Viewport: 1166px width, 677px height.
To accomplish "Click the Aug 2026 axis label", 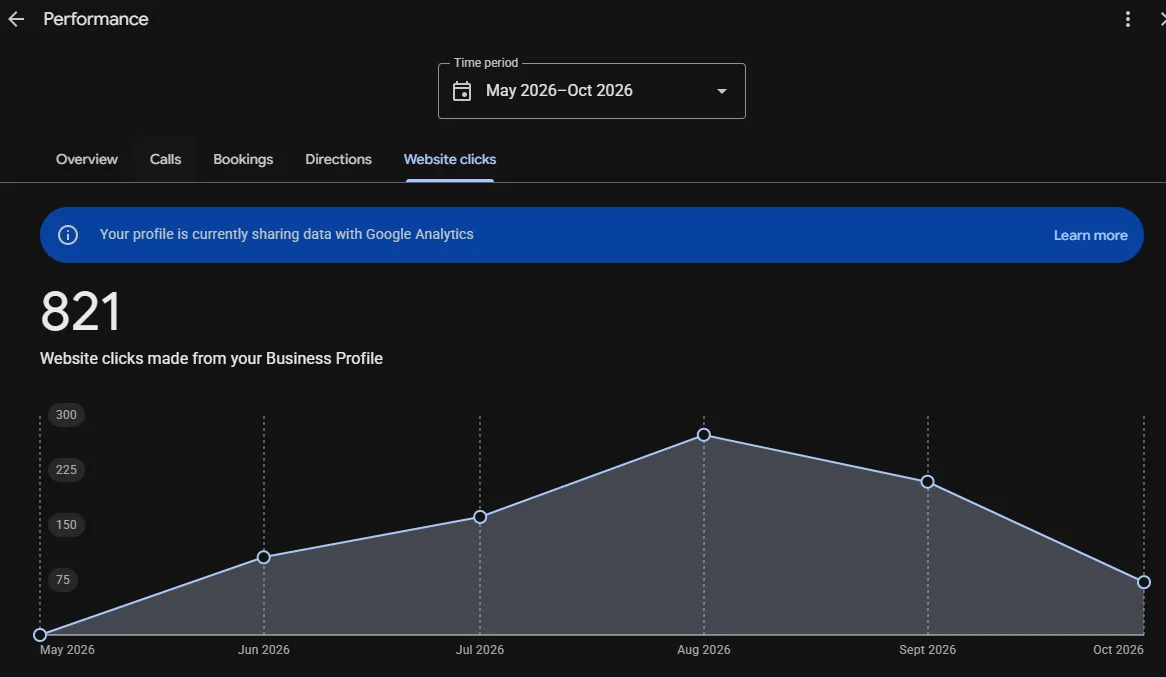I will (x=703, y=649).
